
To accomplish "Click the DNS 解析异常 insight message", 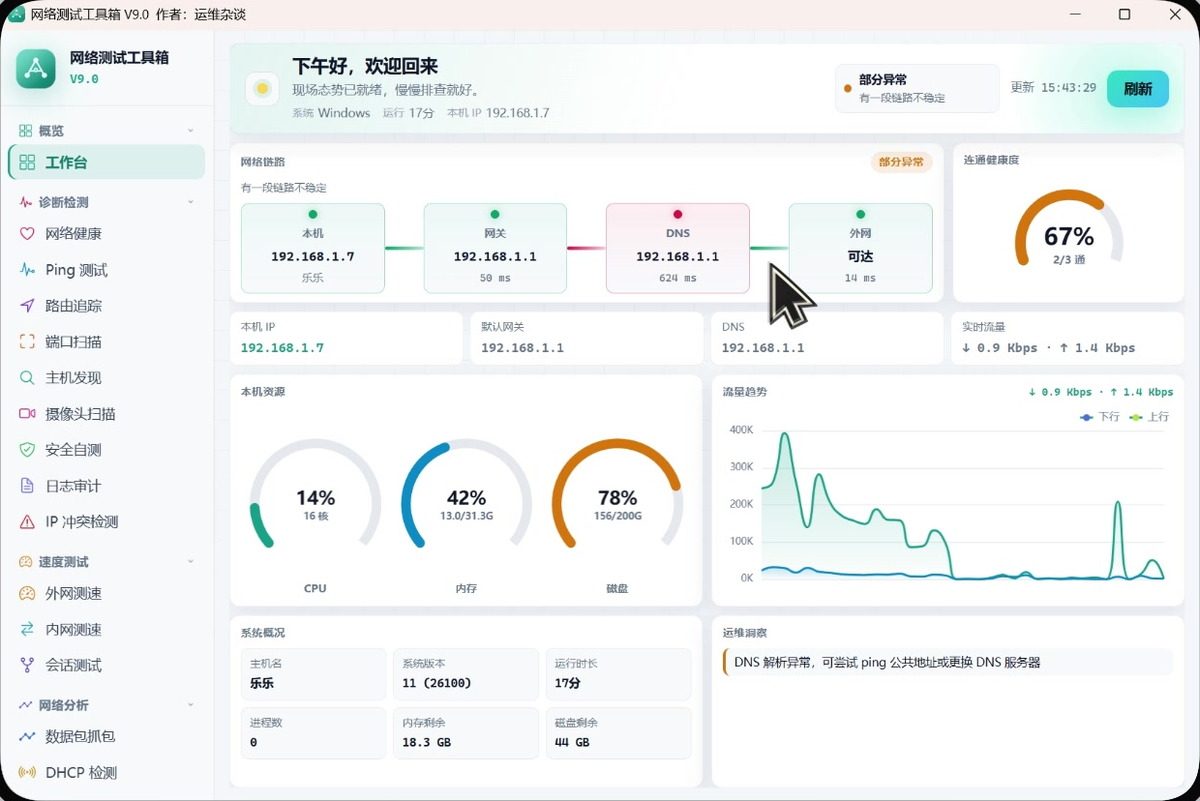I will click(947, 662).
